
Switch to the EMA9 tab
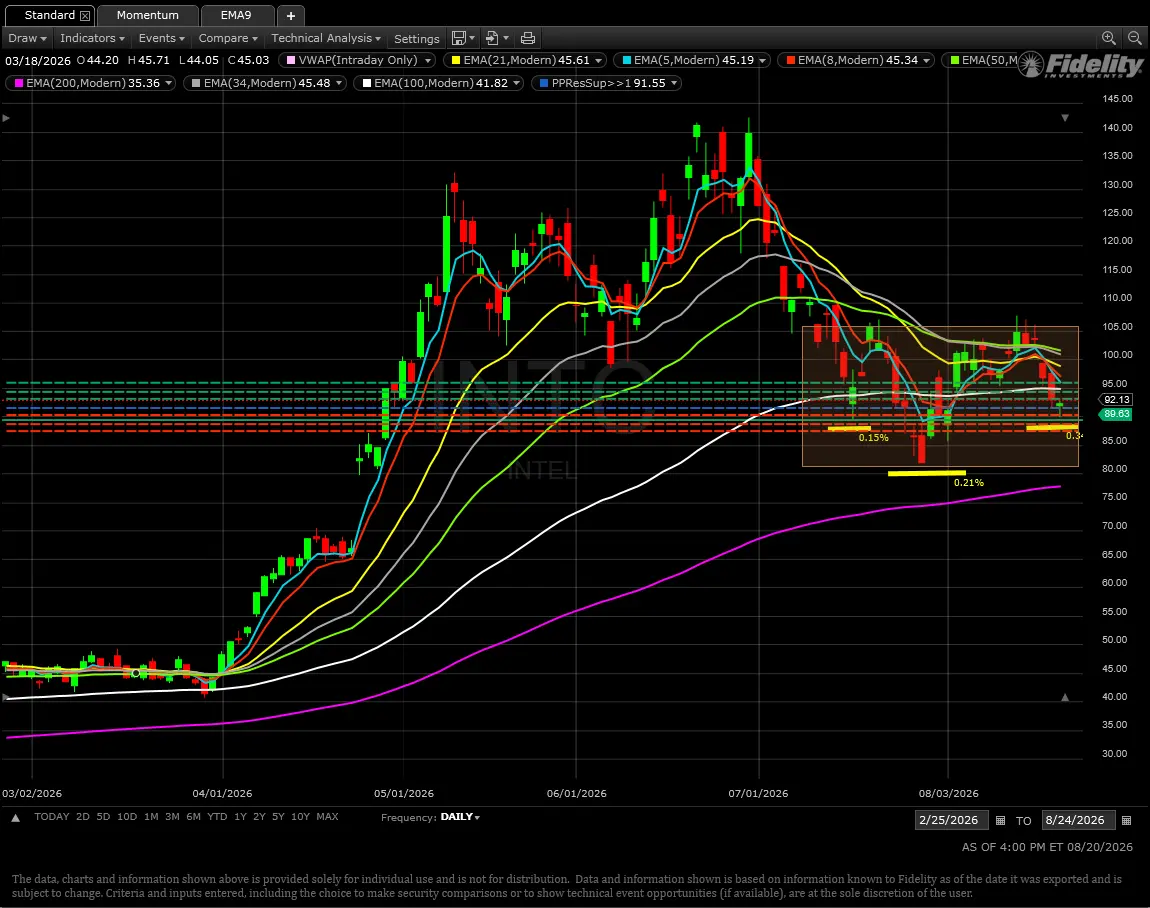coord(236,15)
